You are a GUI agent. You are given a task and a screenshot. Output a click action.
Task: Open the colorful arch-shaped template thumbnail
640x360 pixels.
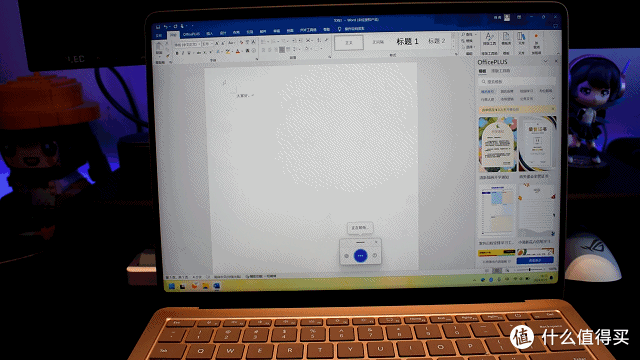click(497, 144)
